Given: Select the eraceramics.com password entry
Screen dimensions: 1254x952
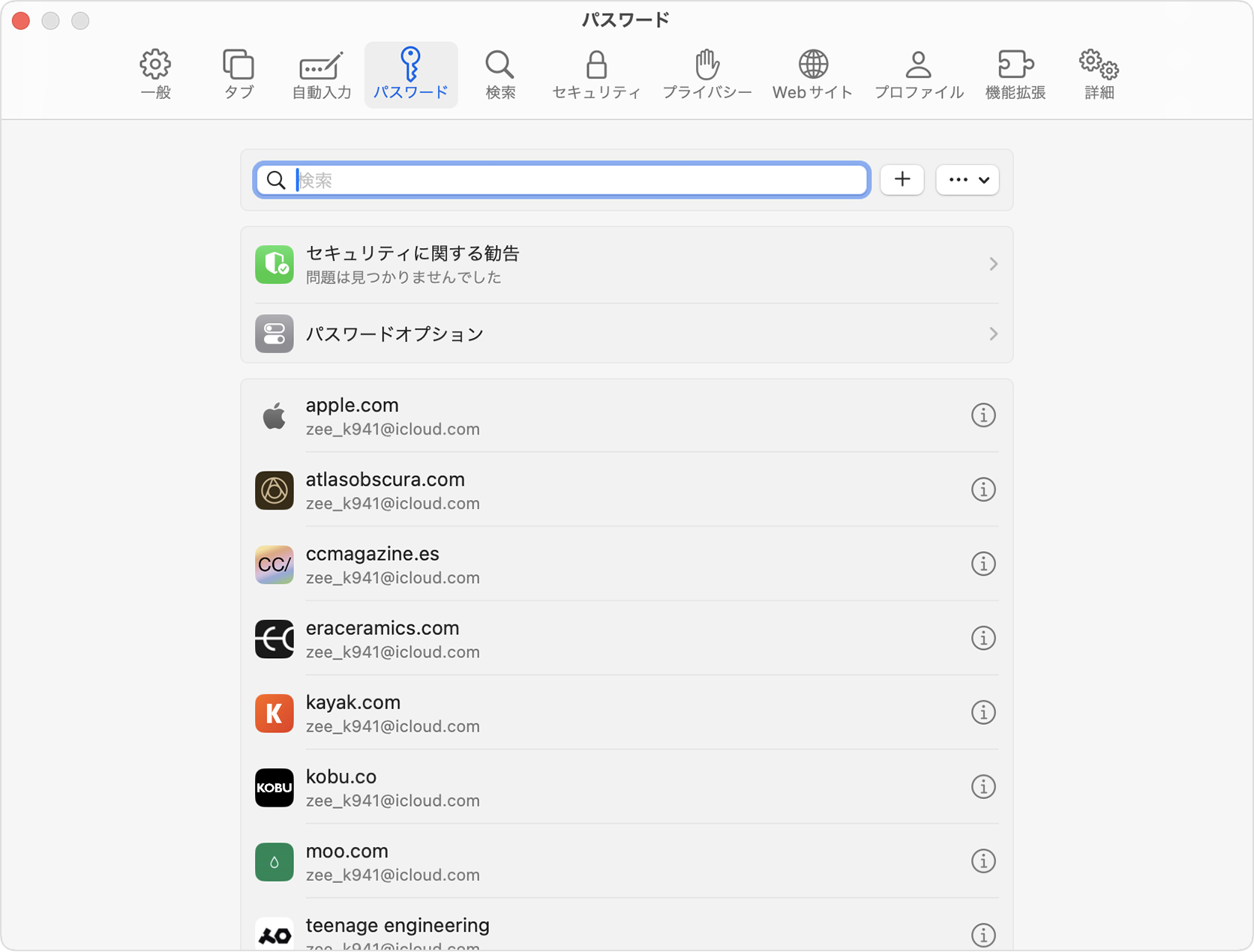Looking at the screenshot, I should (627, 639).
